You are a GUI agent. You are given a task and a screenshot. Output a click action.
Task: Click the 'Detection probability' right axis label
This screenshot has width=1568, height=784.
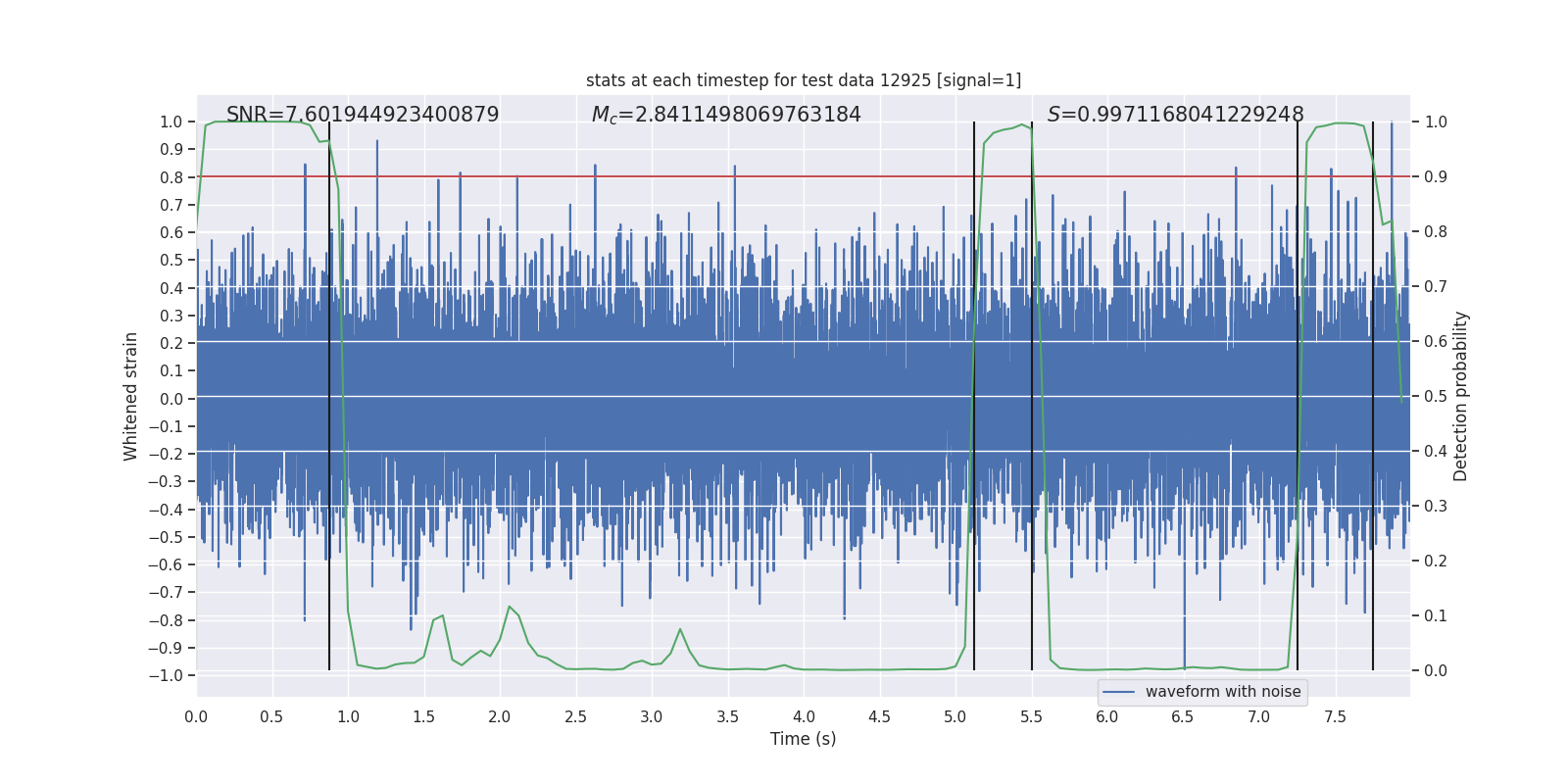click(x=1461, y=396)
